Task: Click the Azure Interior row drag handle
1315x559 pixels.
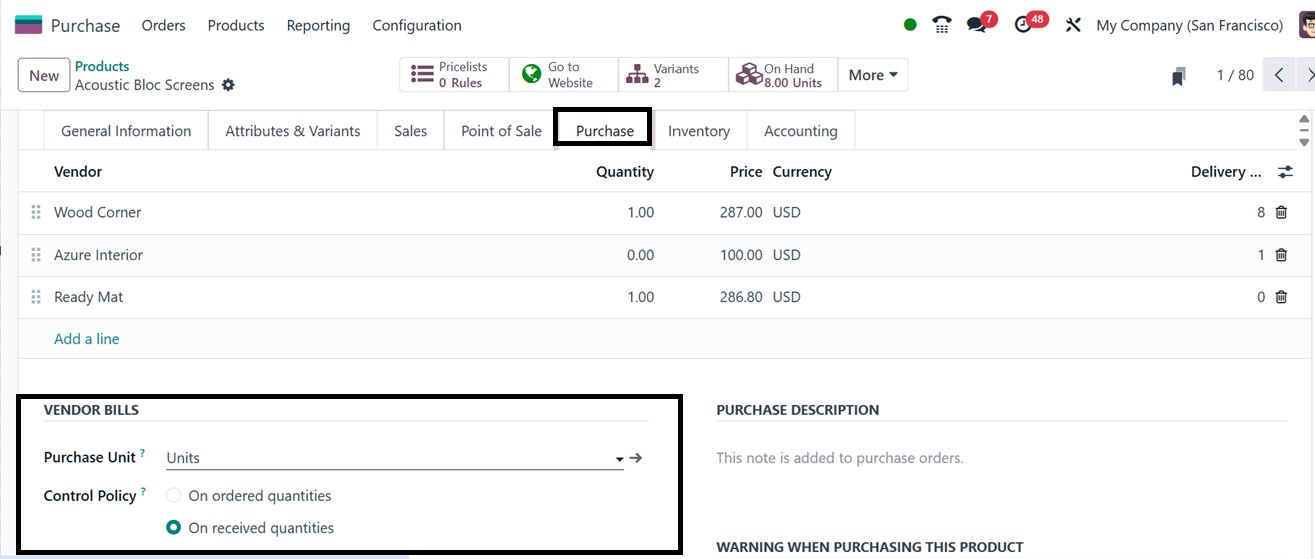Action: [36, 255]
